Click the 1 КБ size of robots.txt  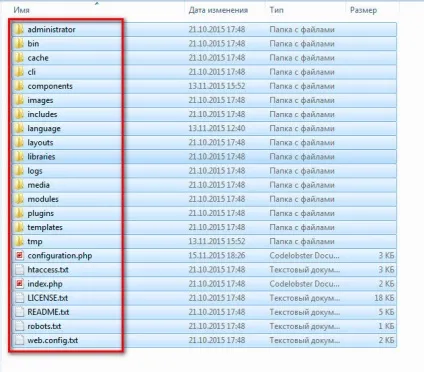(386, 326)
